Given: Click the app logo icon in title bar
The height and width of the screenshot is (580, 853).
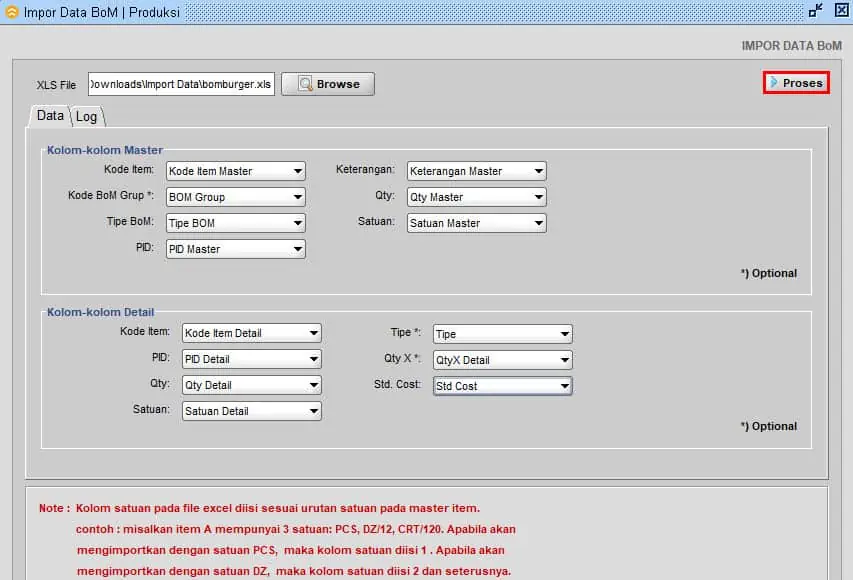Looking at the screenshot, I should 11,12.
